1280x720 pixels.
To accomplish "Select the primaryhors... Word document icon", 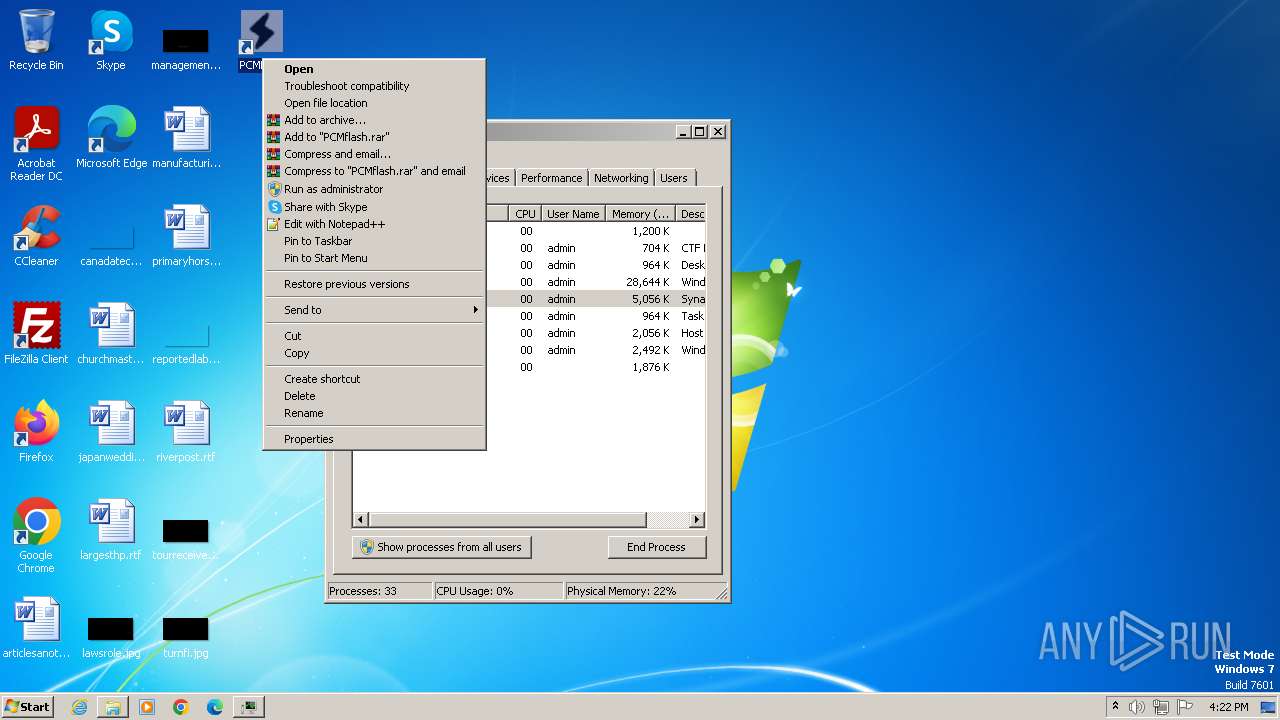I will (x=186, y=236).
